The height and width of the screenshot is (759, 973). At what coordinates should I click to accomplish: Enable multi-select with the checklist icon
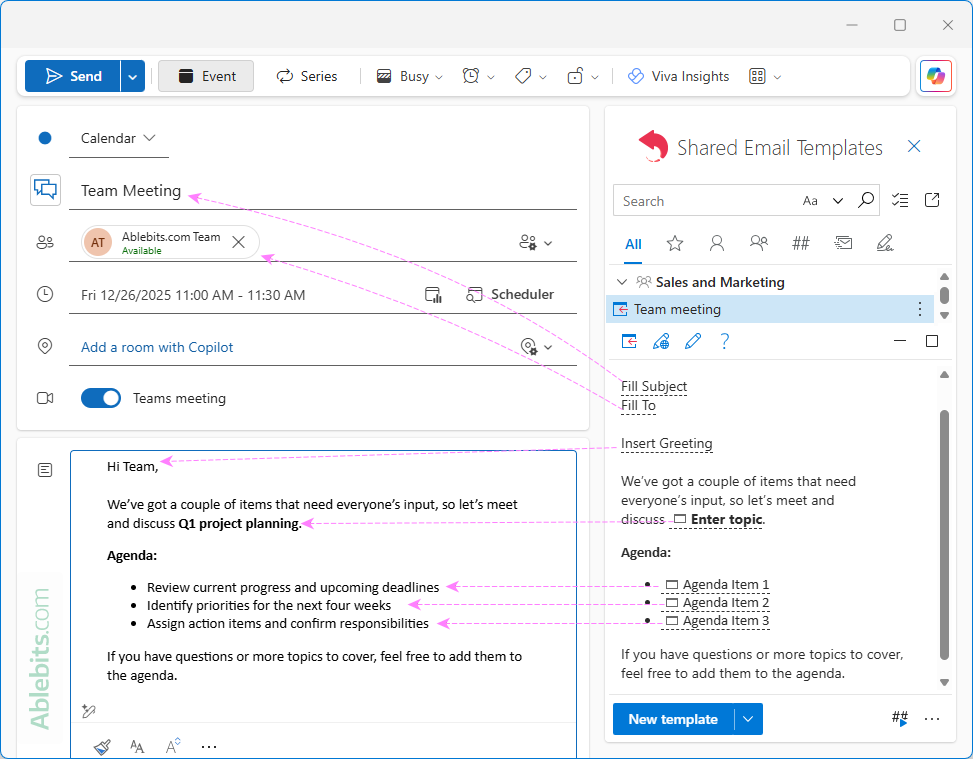pyautogui.click(x=899, y=200)
